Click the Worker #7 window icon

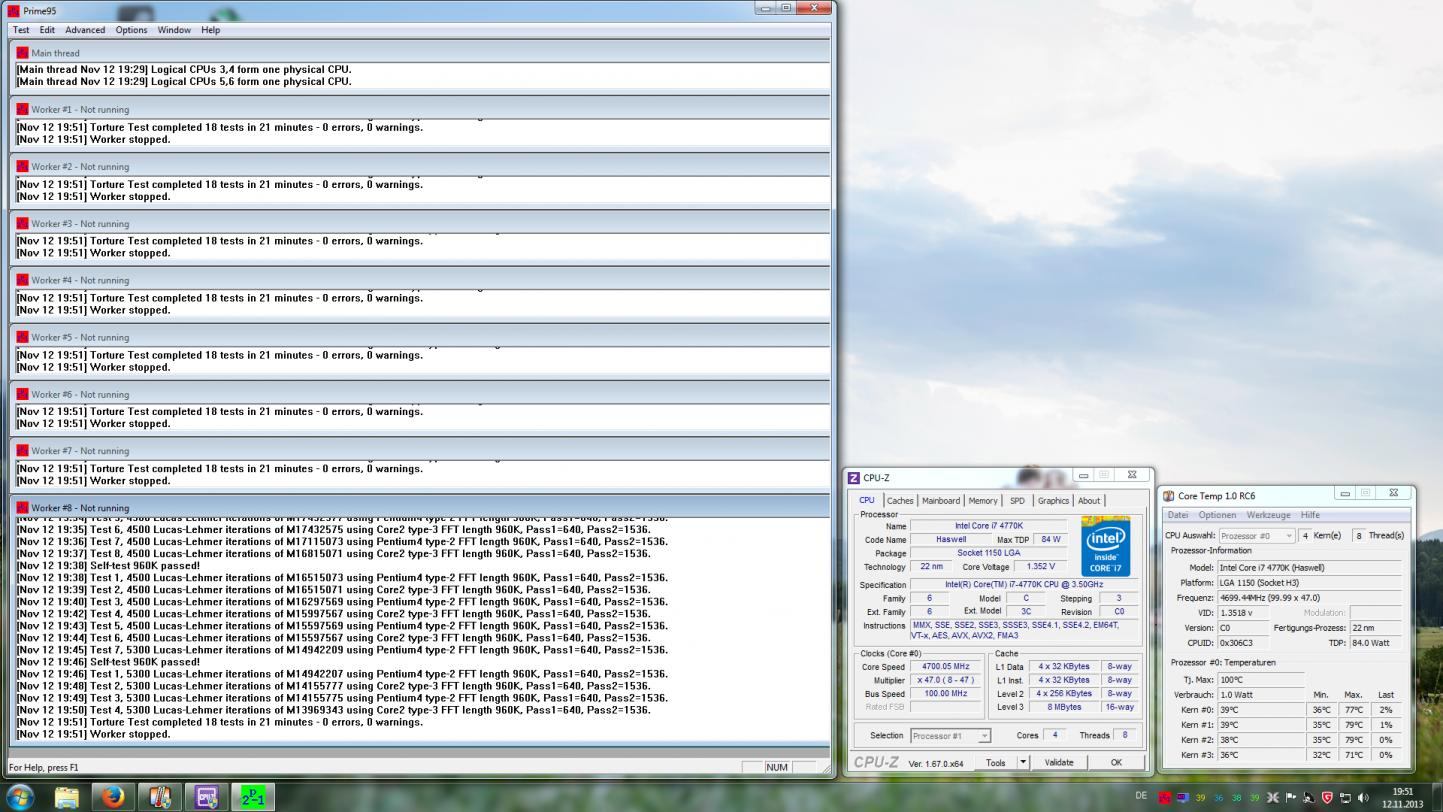point(22,450)
